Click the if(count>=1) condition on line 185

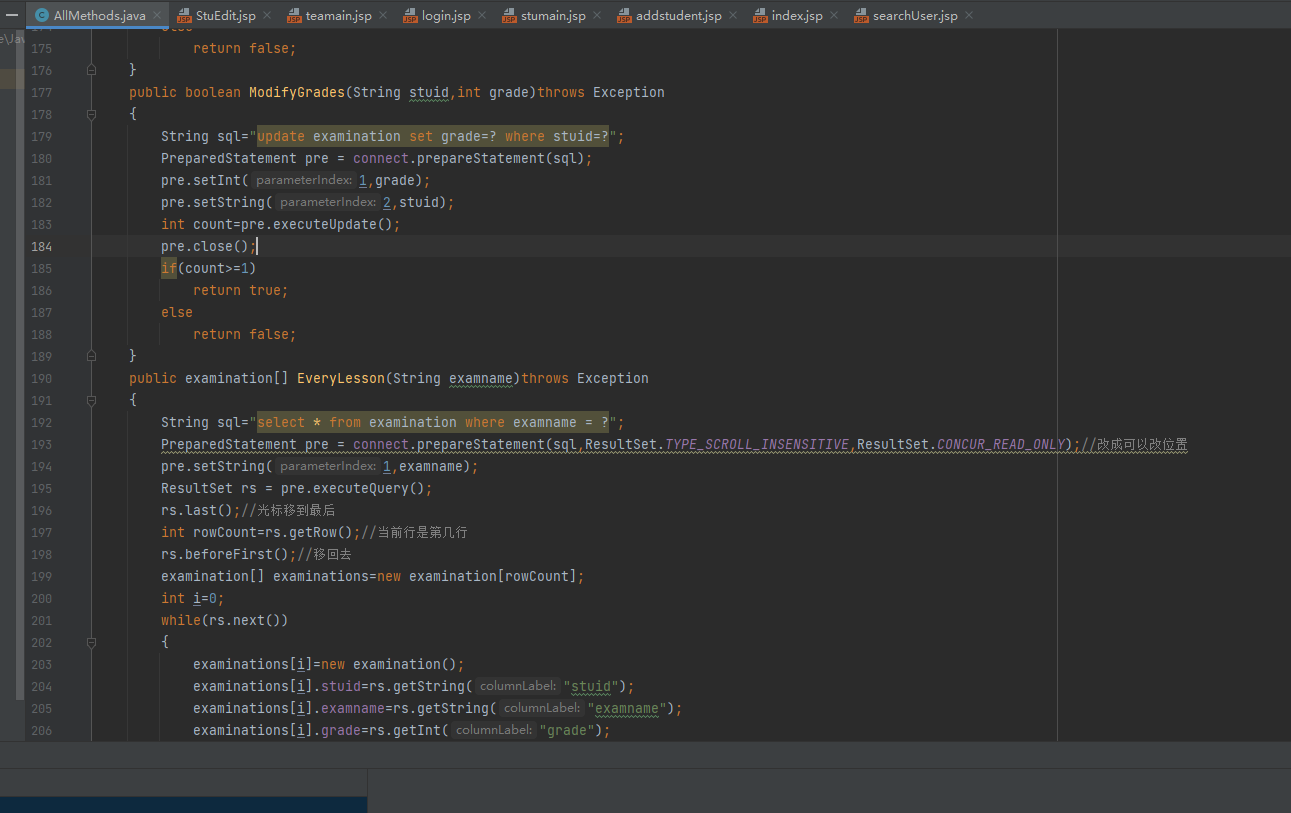pyautogui.click(x=209, y=268)
